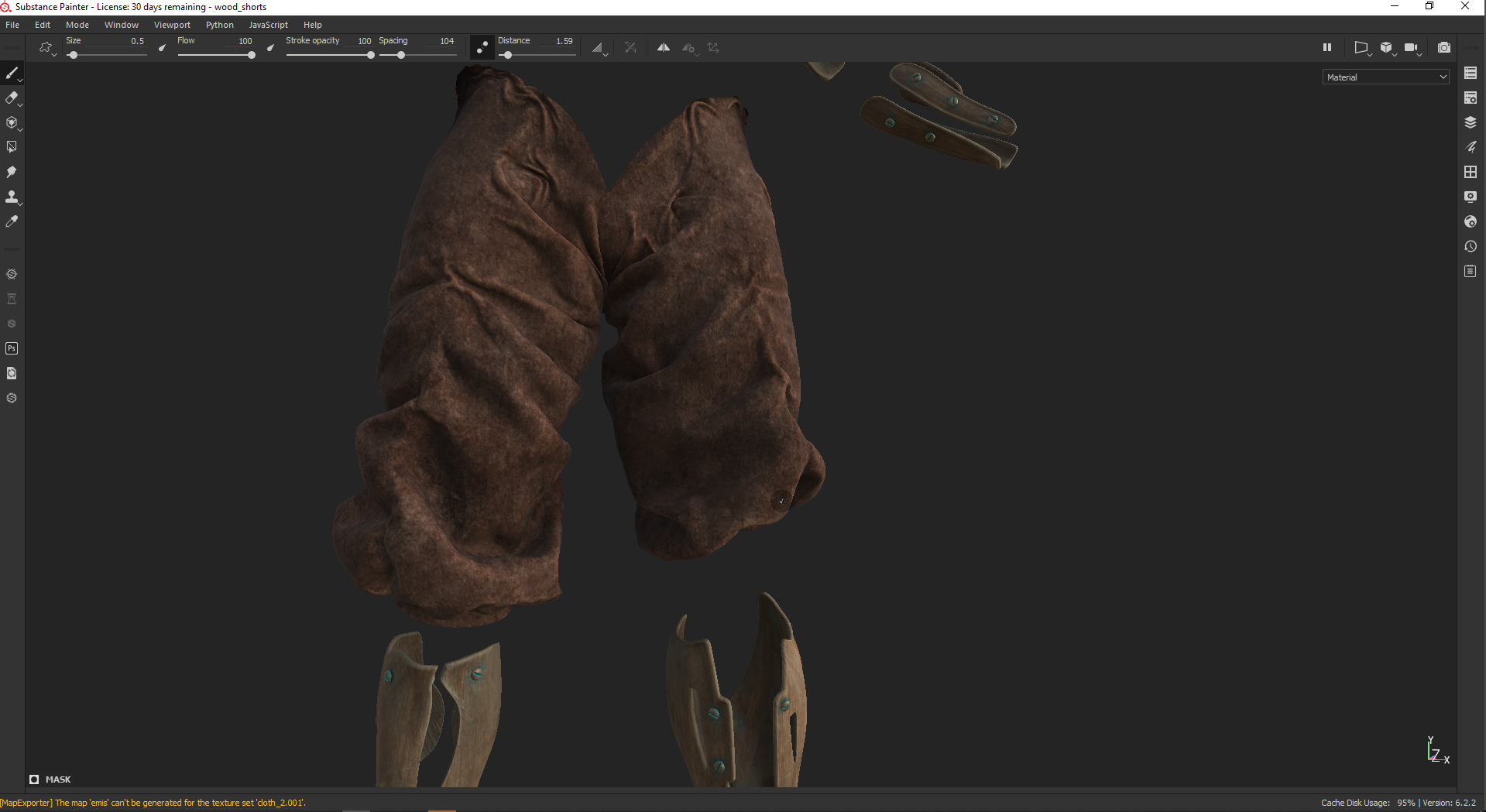Open the Viewport menu
1486x812 pixels.
point(172,25)
